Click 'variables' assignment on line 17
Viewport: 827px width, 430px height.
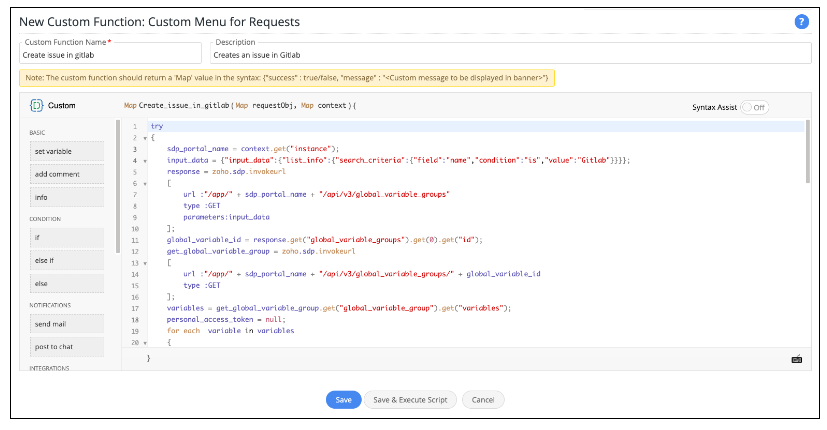point(185,308)
